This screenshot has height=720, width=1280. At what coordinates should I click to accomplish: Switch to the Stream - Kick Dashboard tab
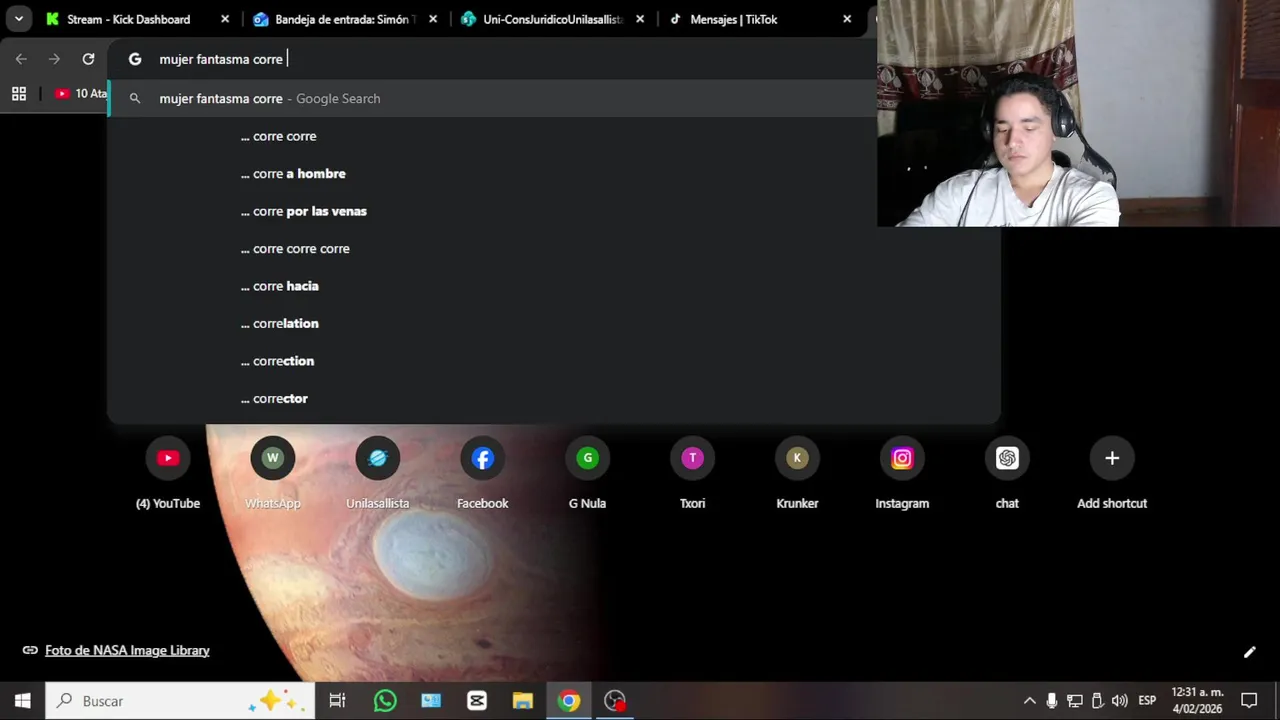tap(128, 19)
